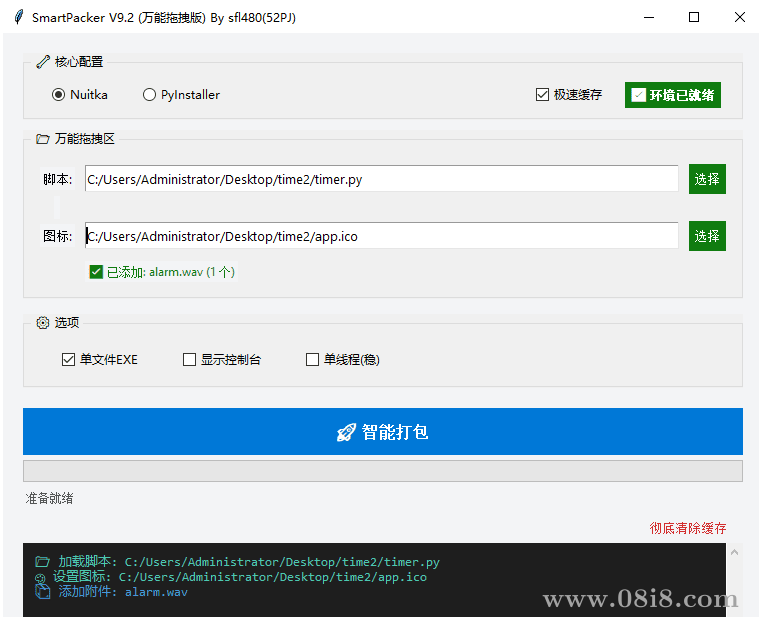Click the 已添加: alarm.wav (1 个) text
Viewport: 759px width, 617px height.
tap(170, 272)
